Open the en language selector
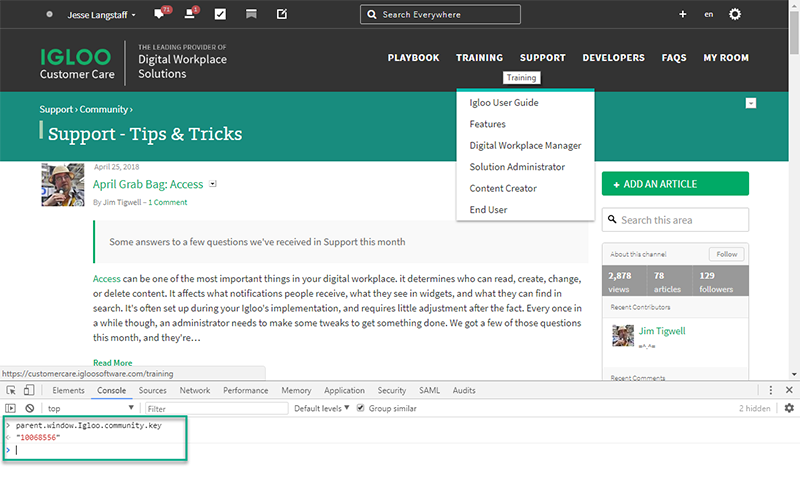The width and height of the screenshot is (800, 497). click(x=709, y=14)
